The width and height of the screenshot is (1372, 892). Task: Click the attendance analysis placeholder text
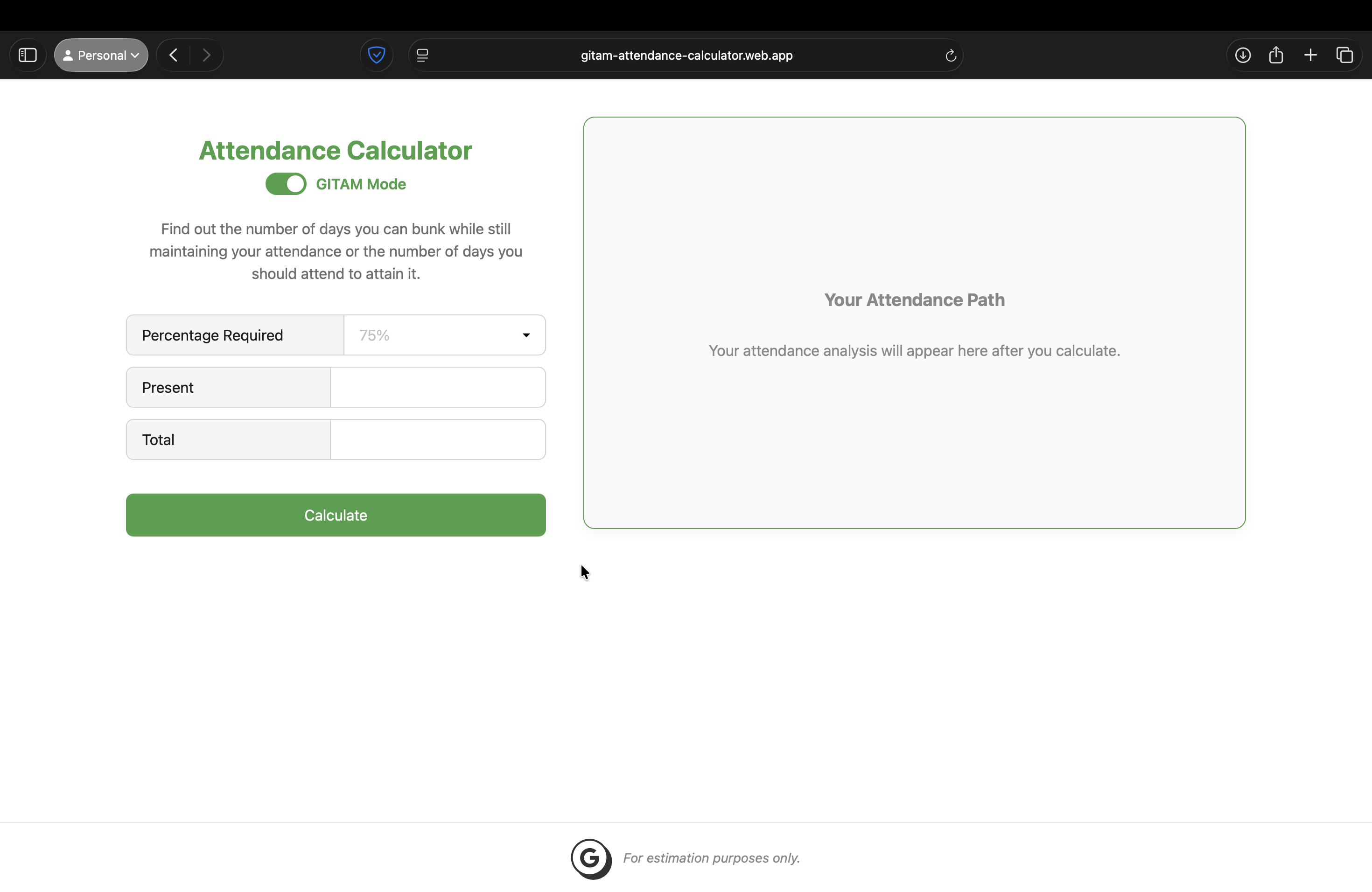tap(914, 351)
